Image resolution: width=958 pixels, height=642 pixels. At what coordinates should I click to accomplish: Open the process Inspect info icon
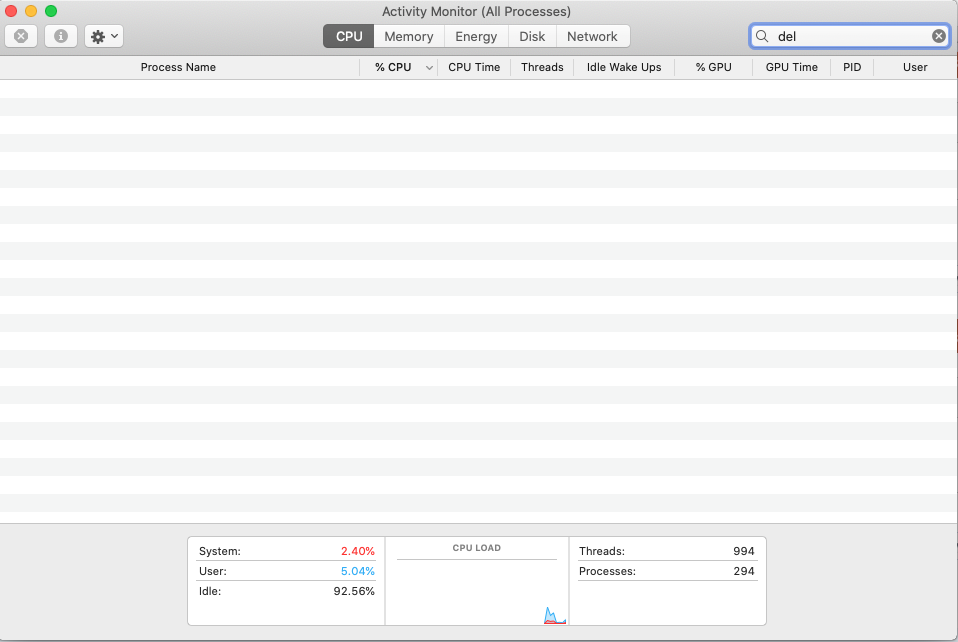point(60,36)
